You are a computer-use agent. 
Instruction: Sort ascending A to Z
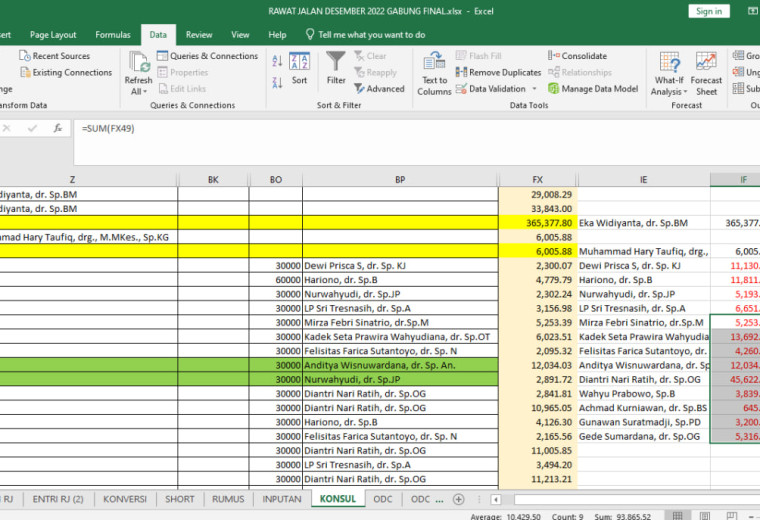click(x=277, y=61)
